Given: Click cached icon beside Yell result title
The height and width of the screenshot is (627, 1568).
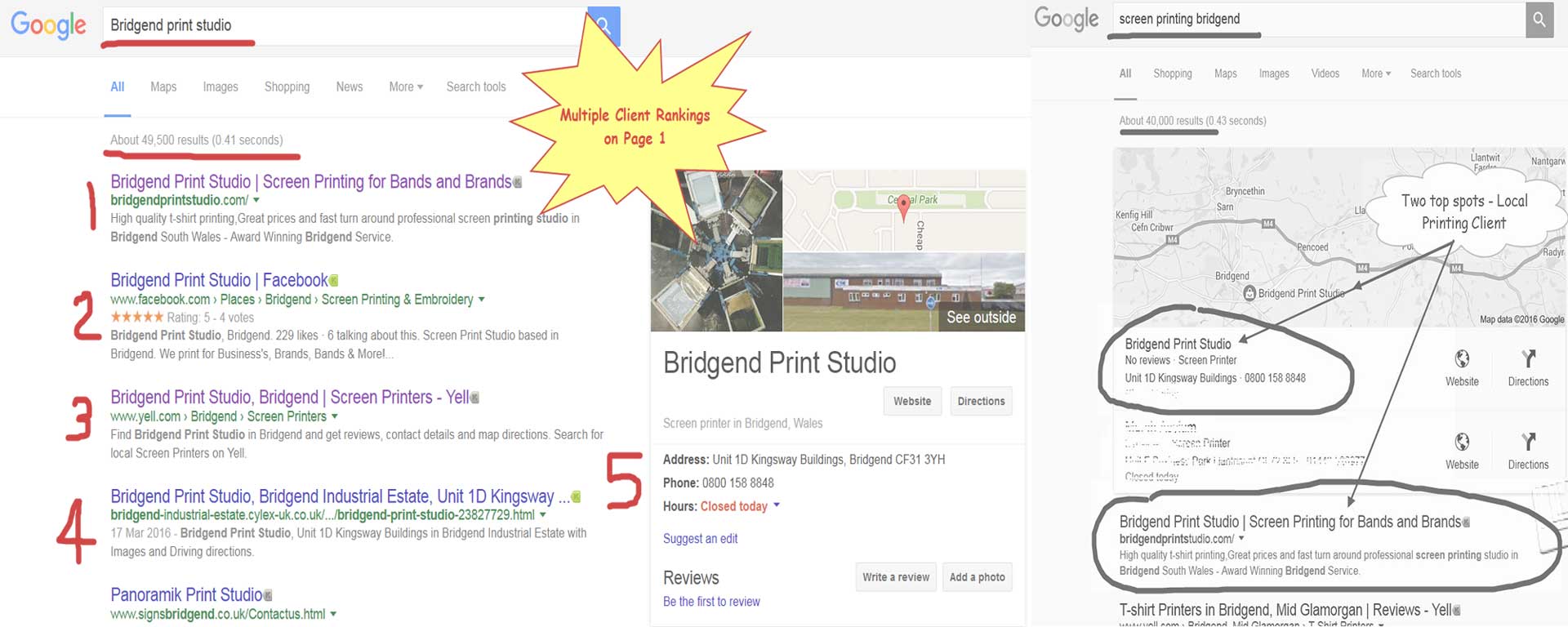Looking at the screenshot, I should pos(474,398).
